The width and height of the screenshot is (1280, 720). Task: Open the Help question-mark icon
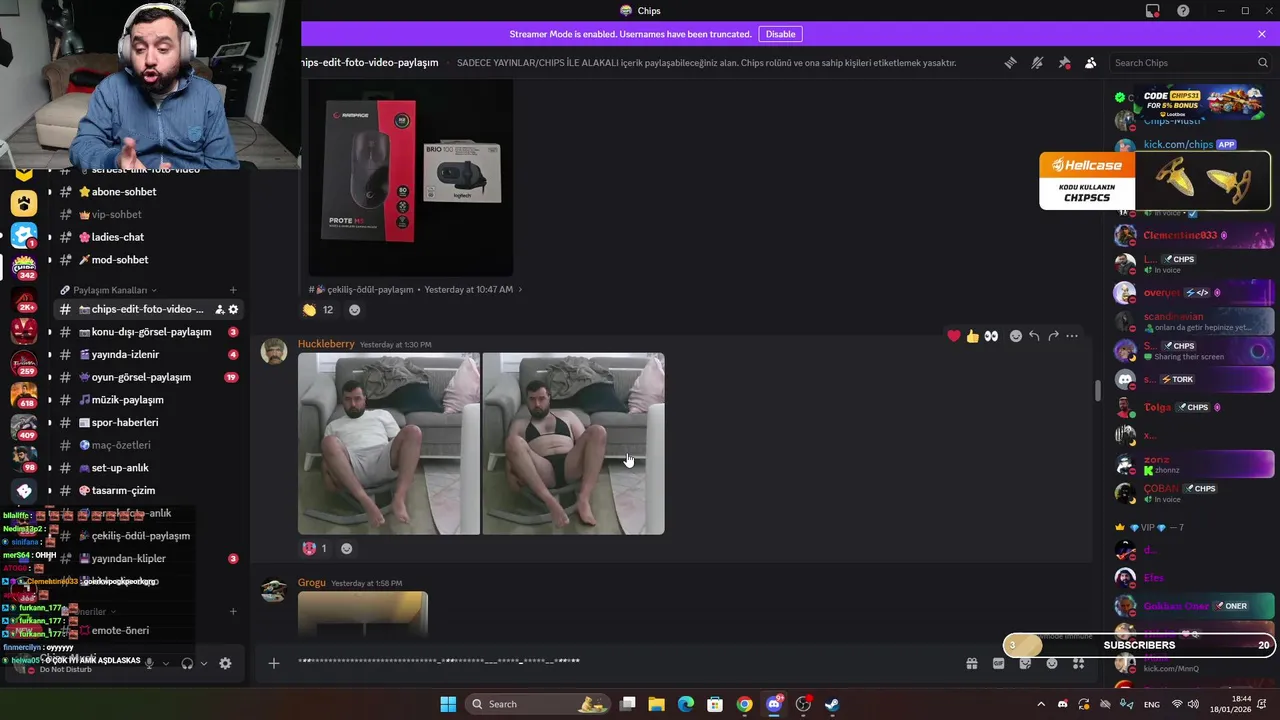(1183, 11)
